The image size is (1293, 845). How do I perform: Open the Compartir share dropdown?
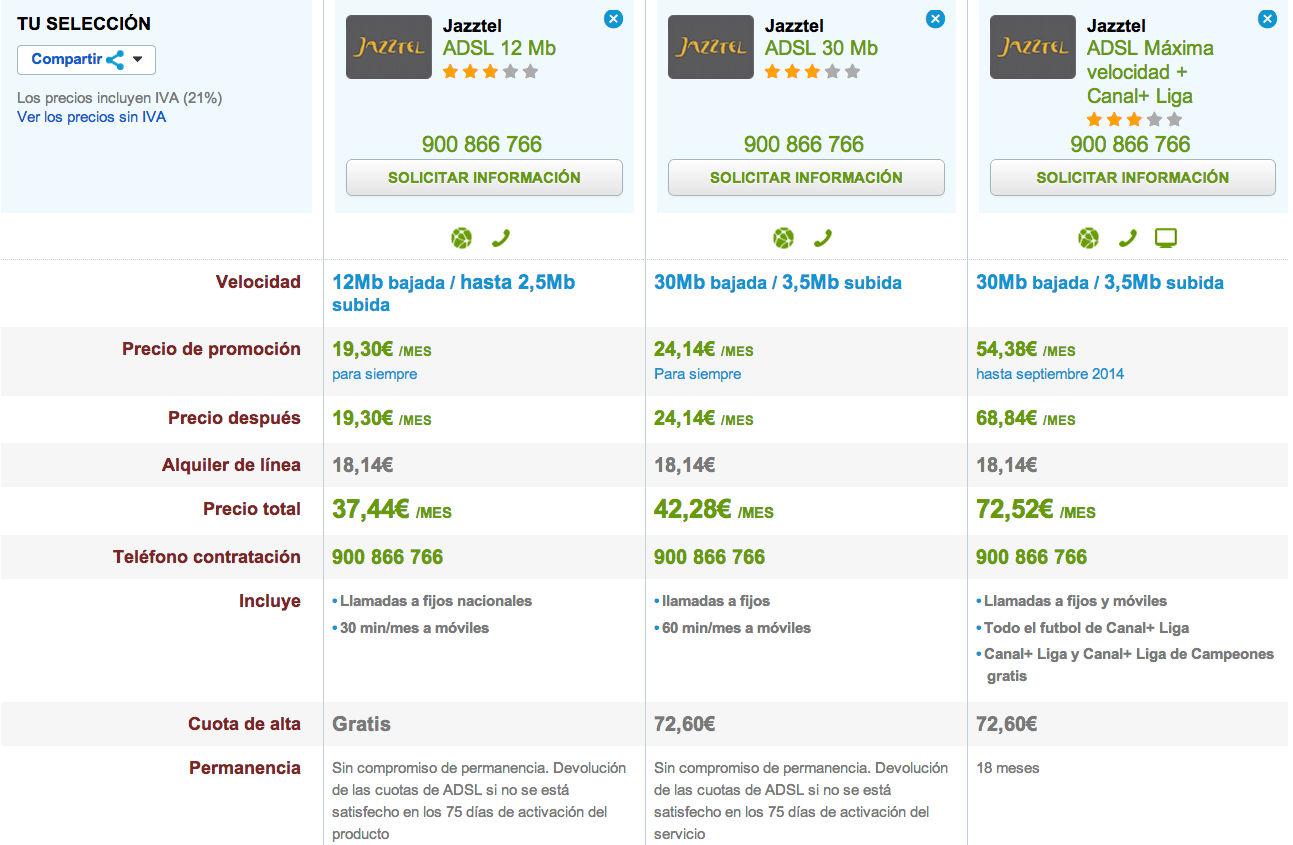tap(86, 60)
